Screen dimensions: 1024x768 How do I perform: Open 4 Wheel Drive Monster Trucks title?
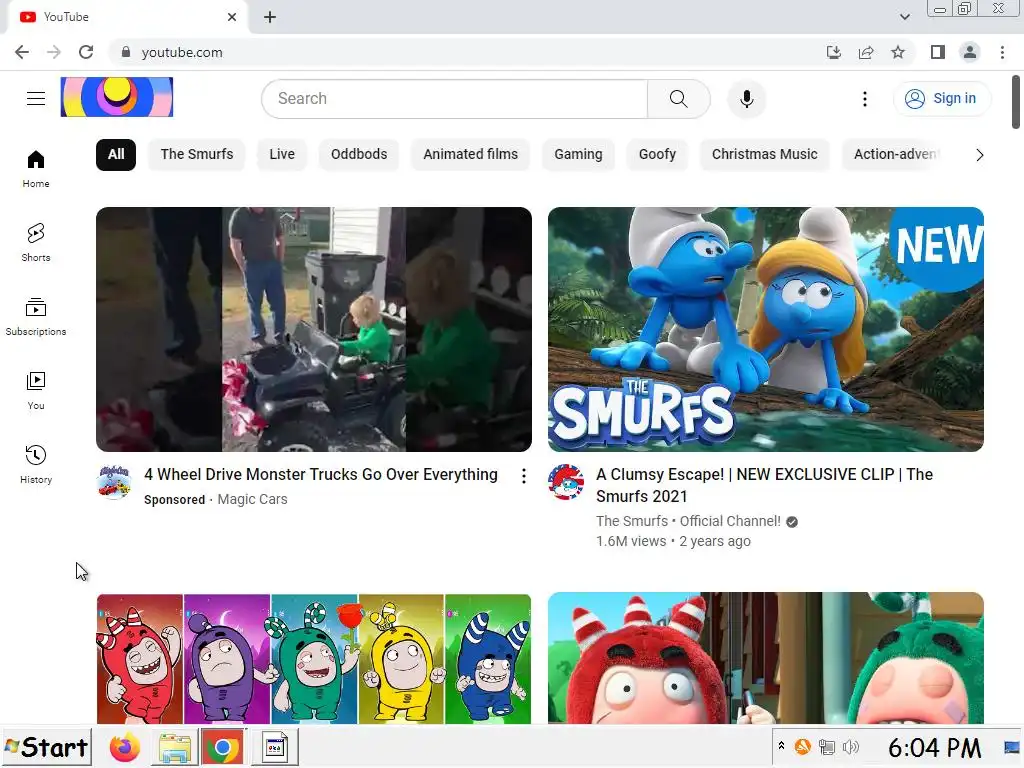321,475
